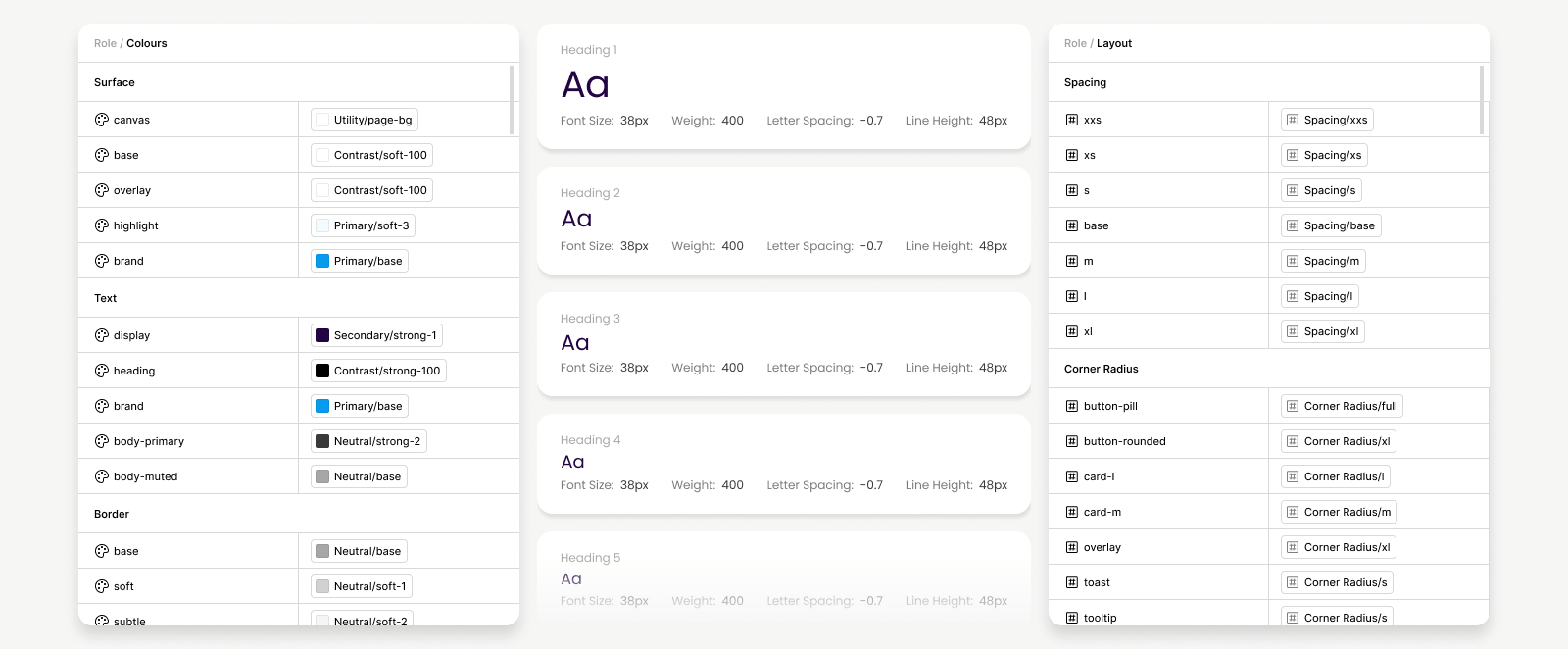This screenshot has width=1568, height=649.
Task: Click the number icon beside toast
Action: (1071, 582)
